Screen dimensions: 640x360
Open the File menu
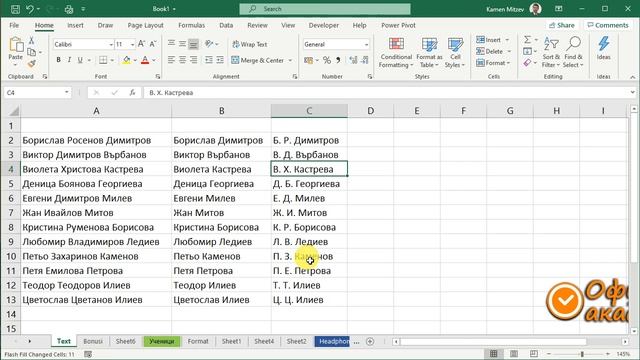click(14, 25)
